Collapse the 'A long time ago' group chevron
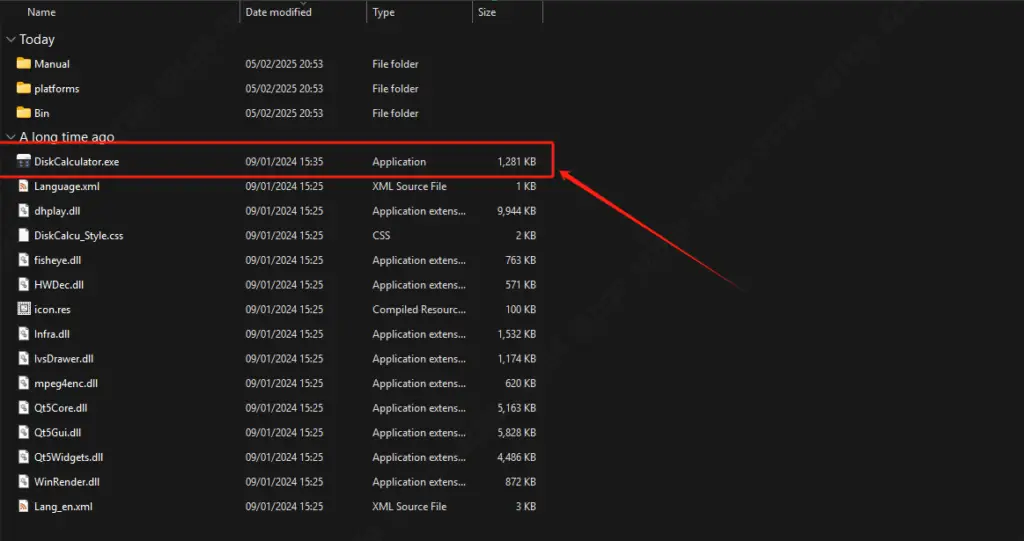 point(10,137)
